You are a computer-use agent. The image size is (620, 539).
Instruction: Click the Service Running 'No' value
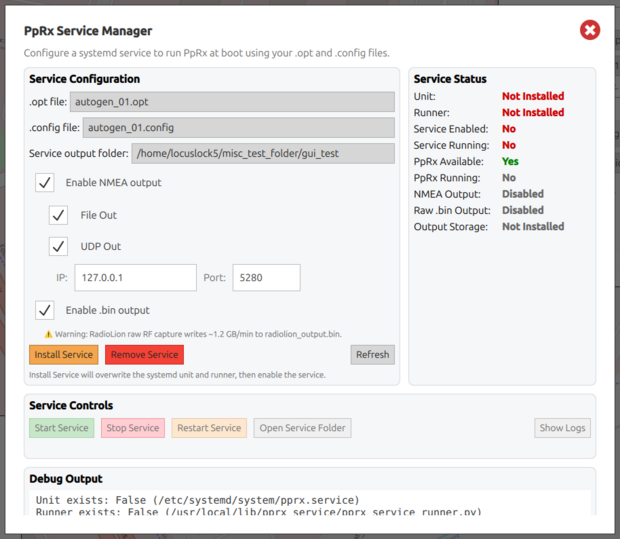pos(509,145)
